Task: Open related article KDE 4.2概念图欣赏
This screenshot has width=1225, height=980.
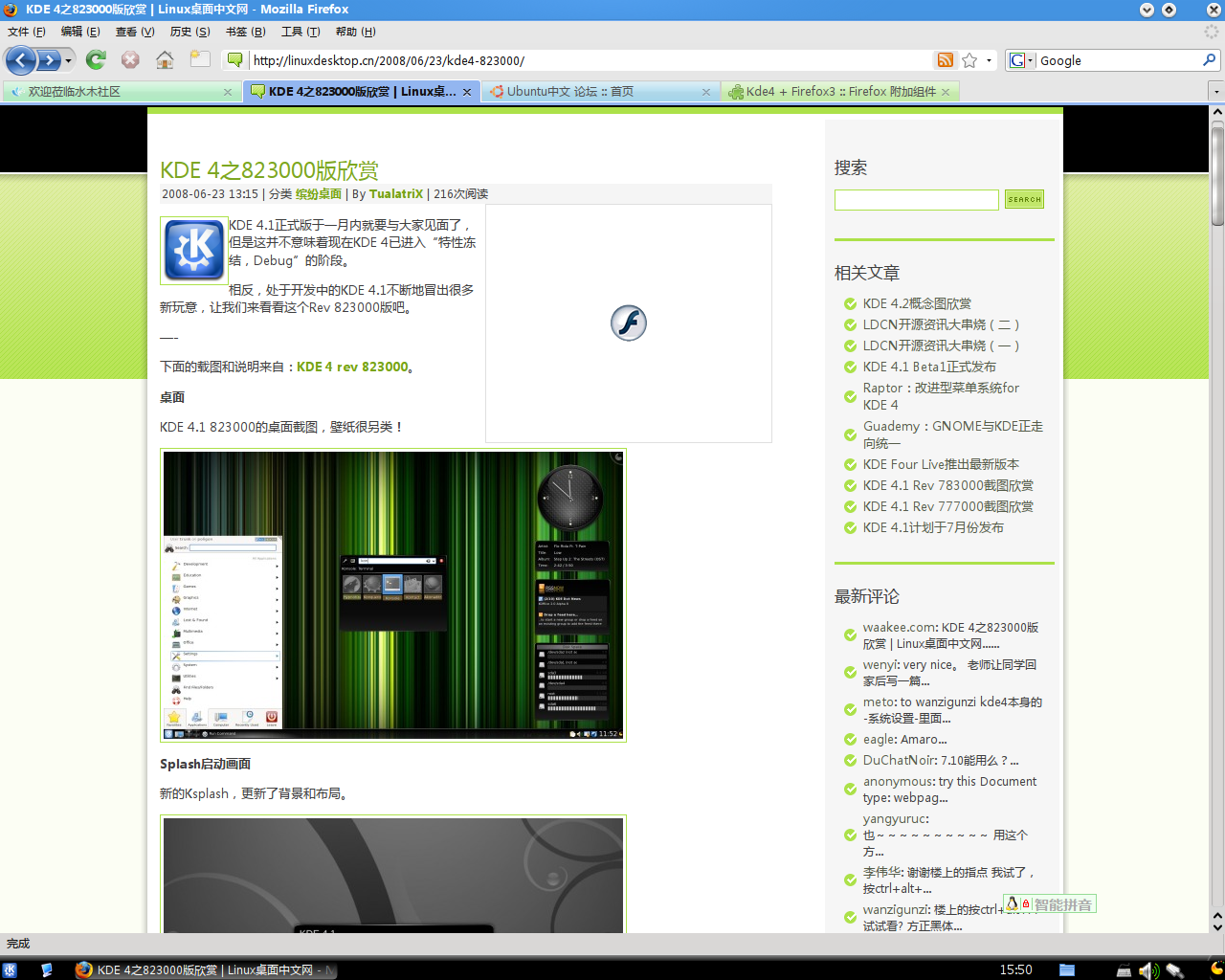Action: (917, 303)
